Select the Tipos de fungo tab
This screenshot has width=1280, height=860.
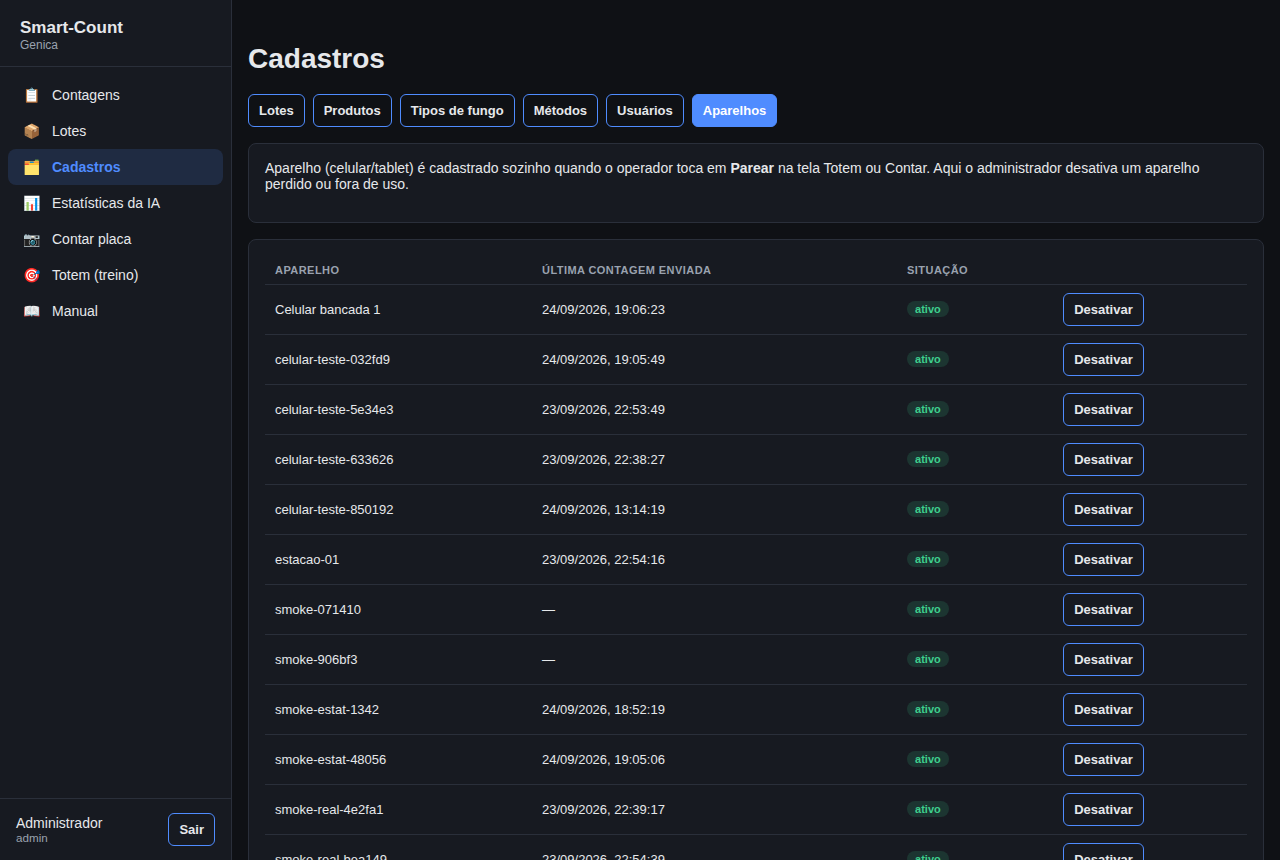pyautogui.click(x=457, y=111)
